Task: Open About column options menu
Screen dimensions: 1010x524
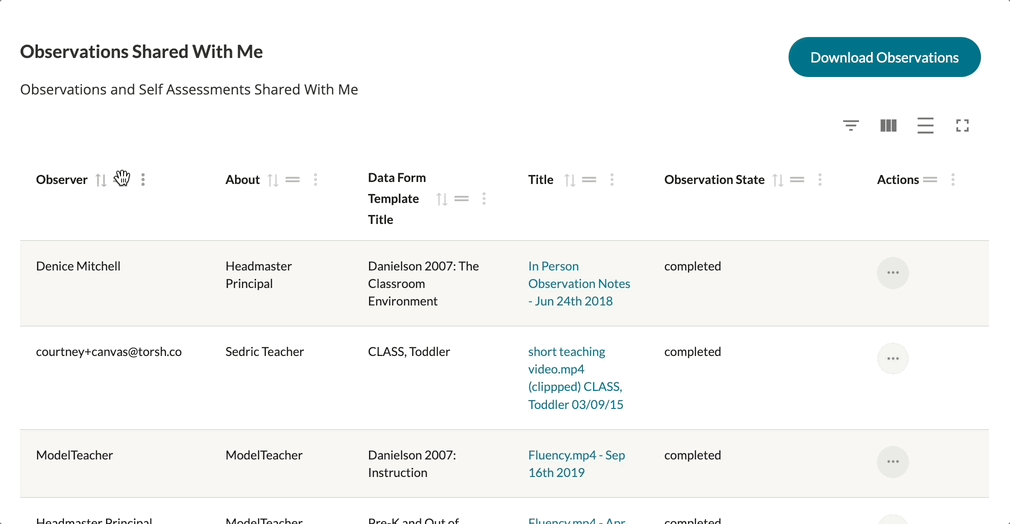Action: coord(316,180)
